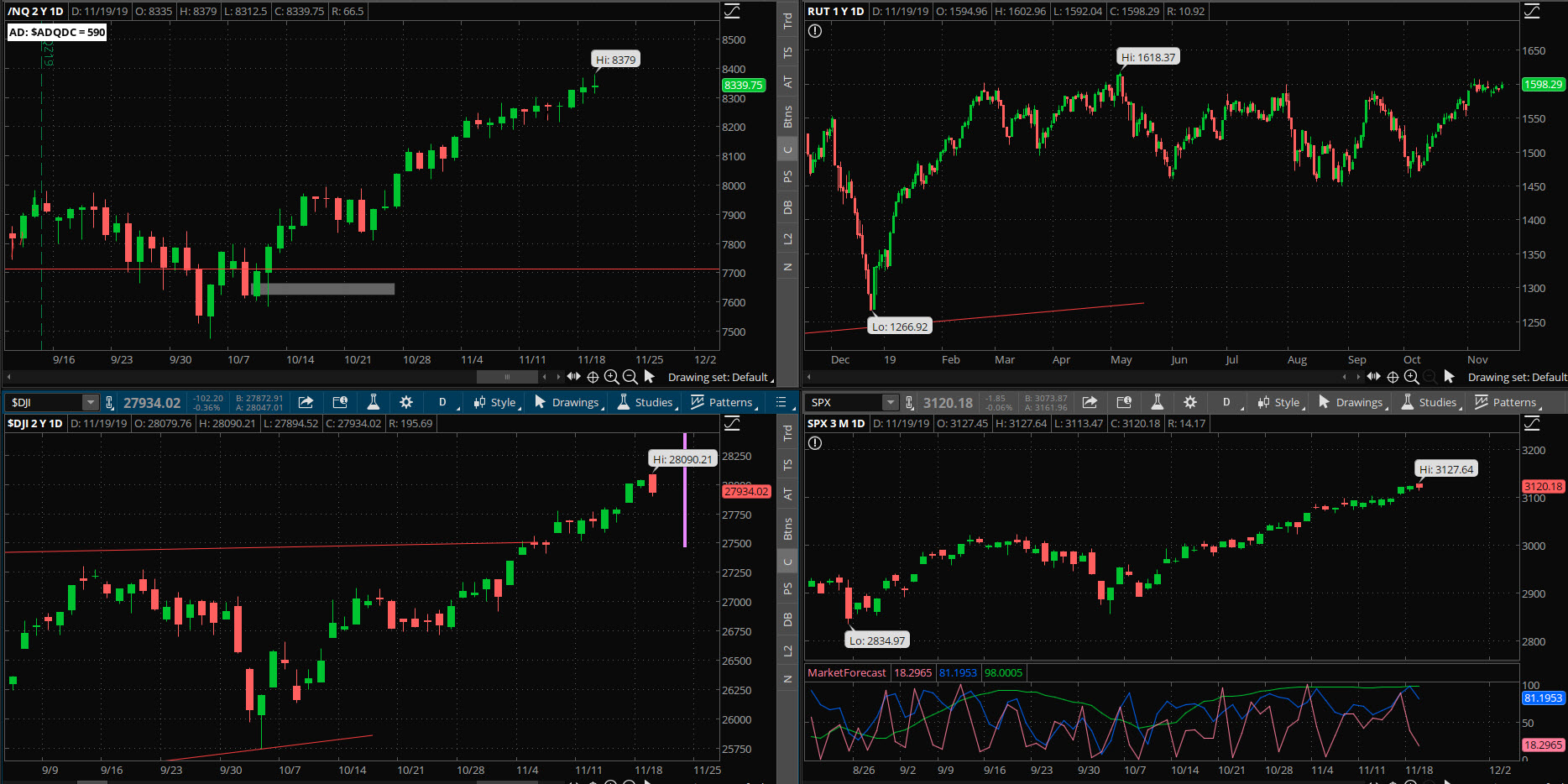Click the MarketForecast study label
Image resolution: width=1568 pixels, height=784 pixels.
tap(846, 673)
